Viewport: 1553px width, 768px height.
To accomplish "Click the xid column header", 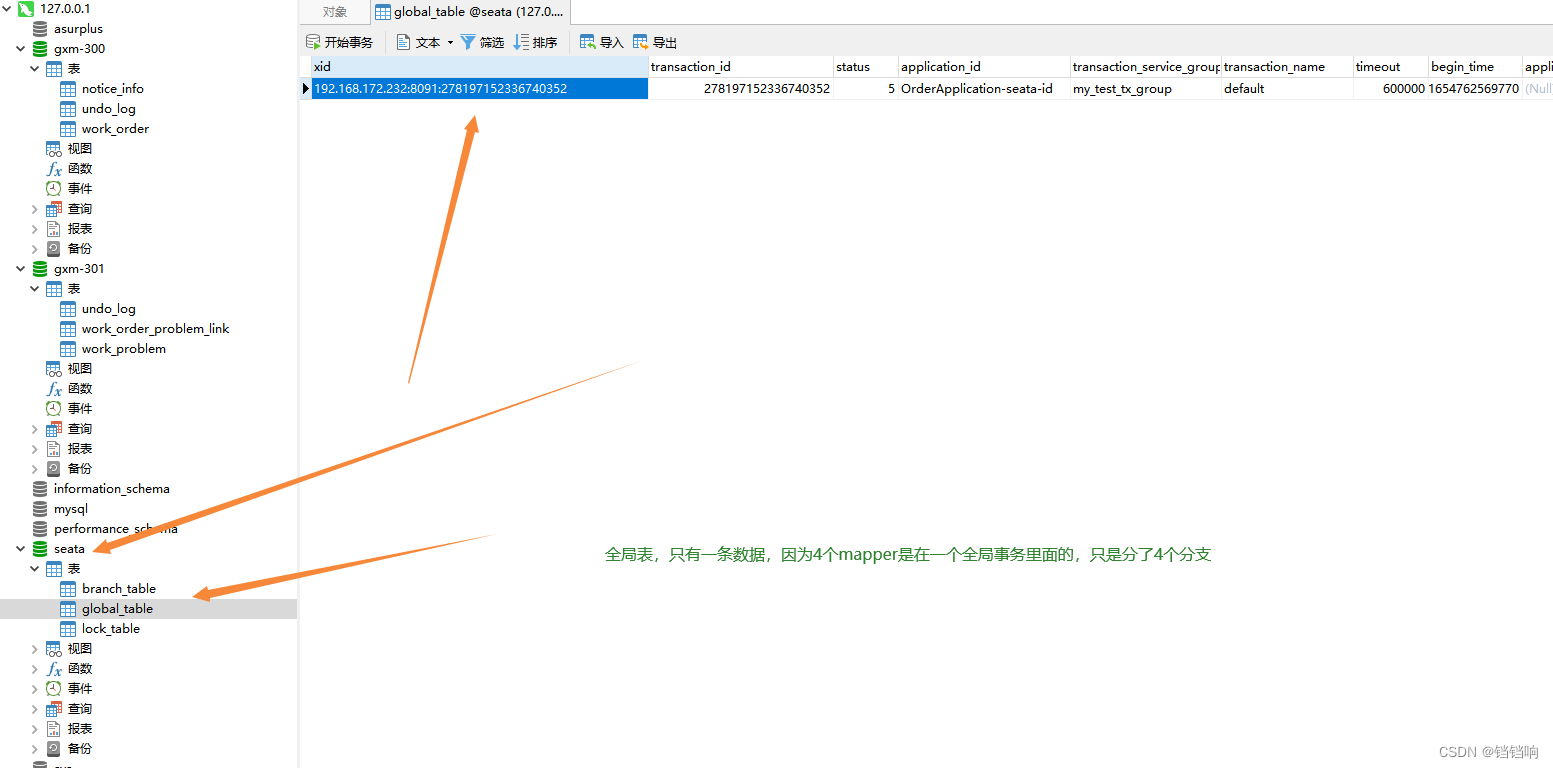I will [480, 67].
